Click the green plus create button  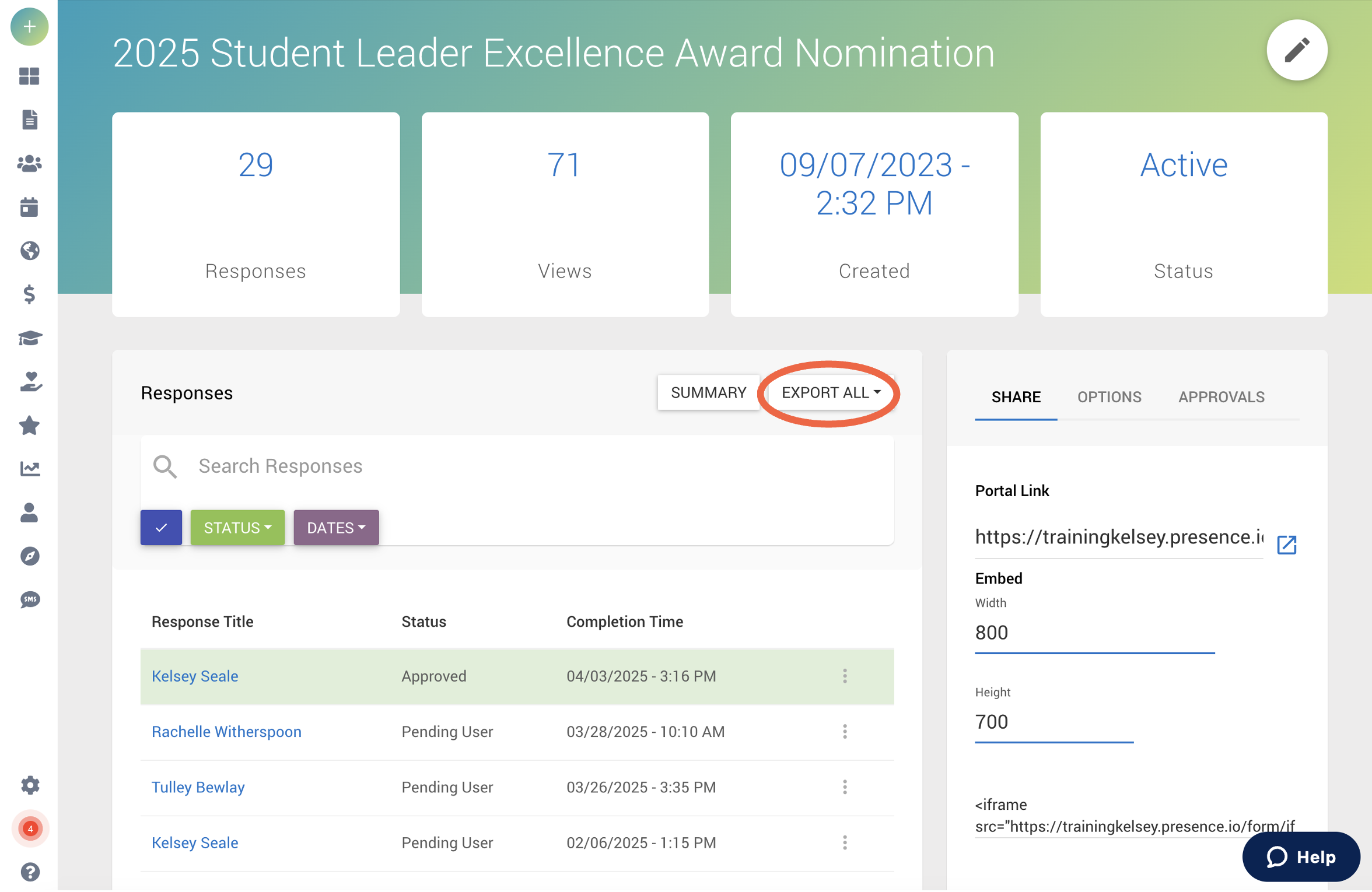point(29,27)
